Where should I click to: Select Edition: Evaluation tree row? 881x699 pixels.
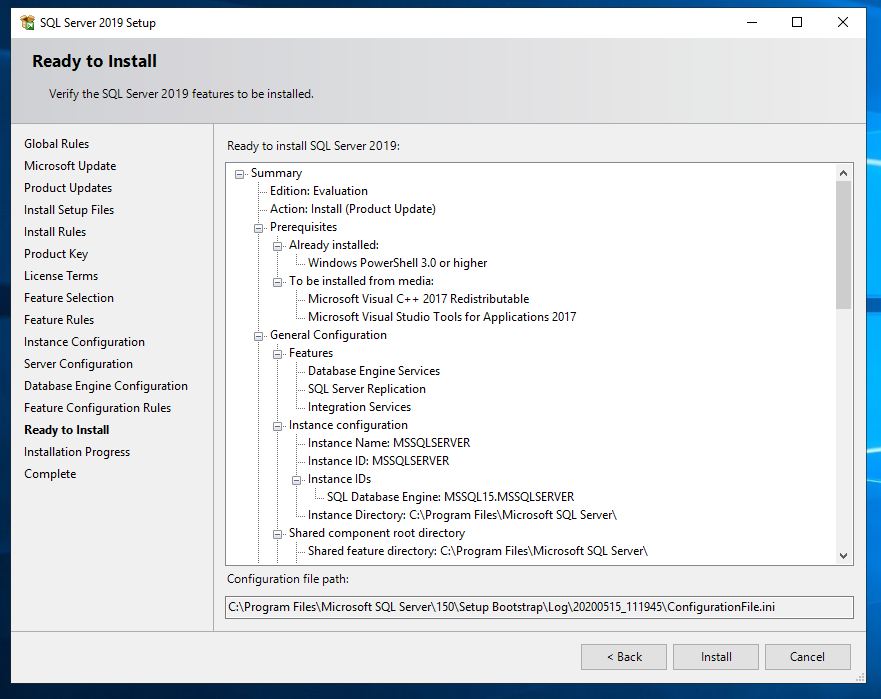(319, 191)
